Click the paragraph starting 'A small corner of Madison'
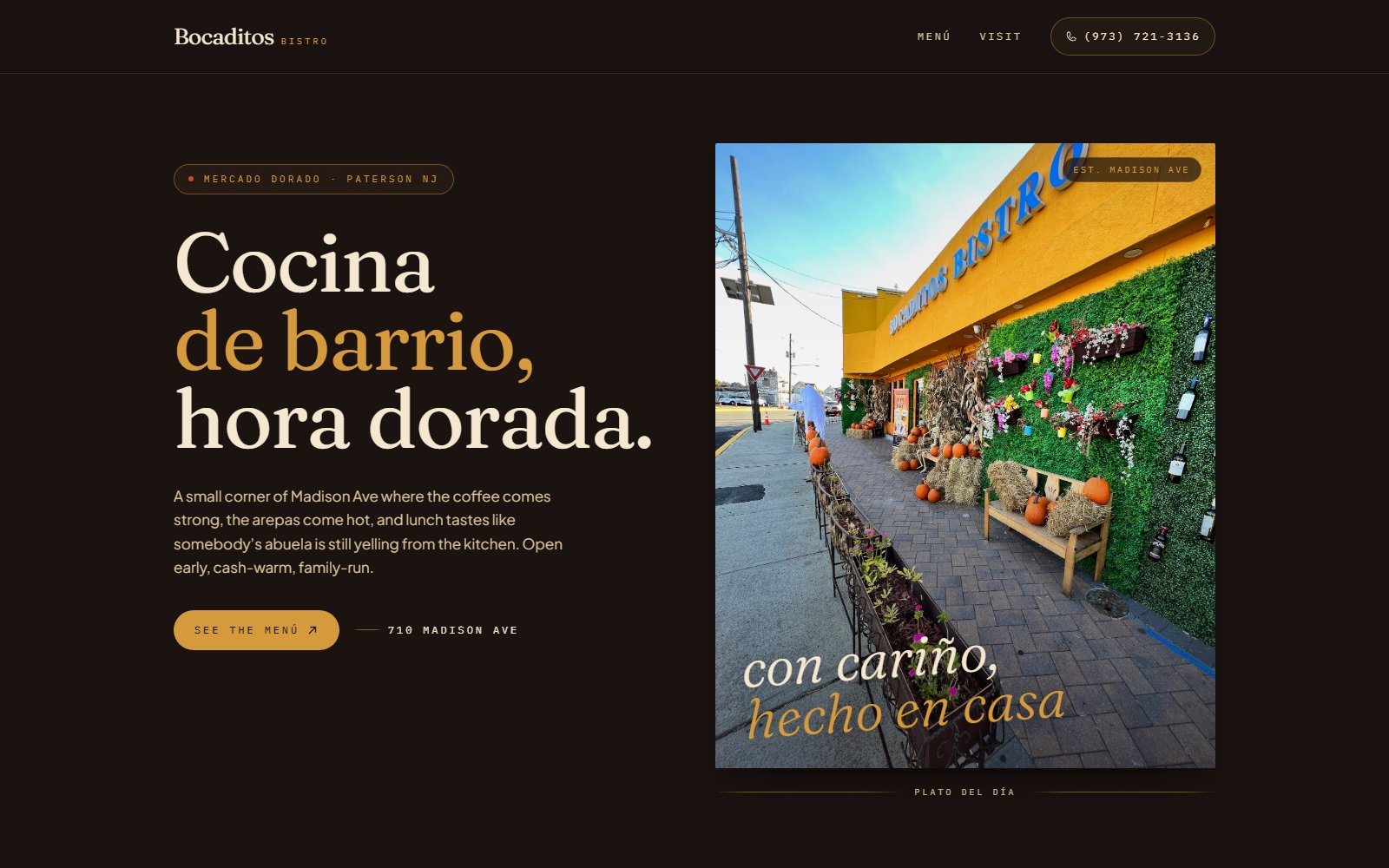 [x=368, y=532]
